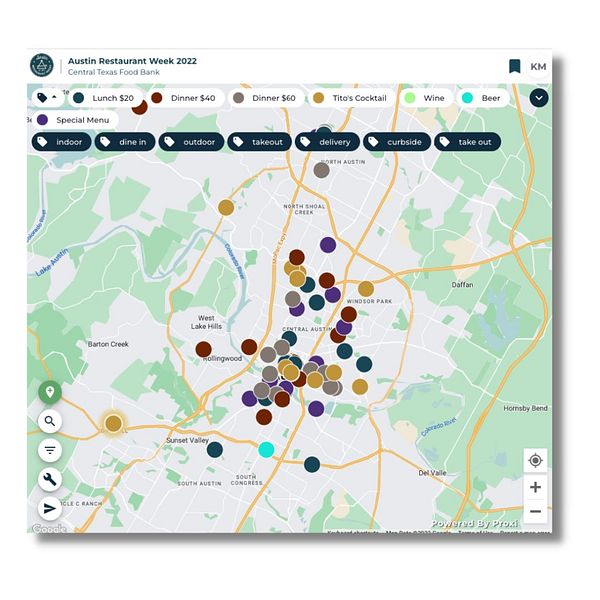Select the dark teal marker by Sunset Valley
The width and height of the screenshot is (600, 600).
tap(215, 450)
